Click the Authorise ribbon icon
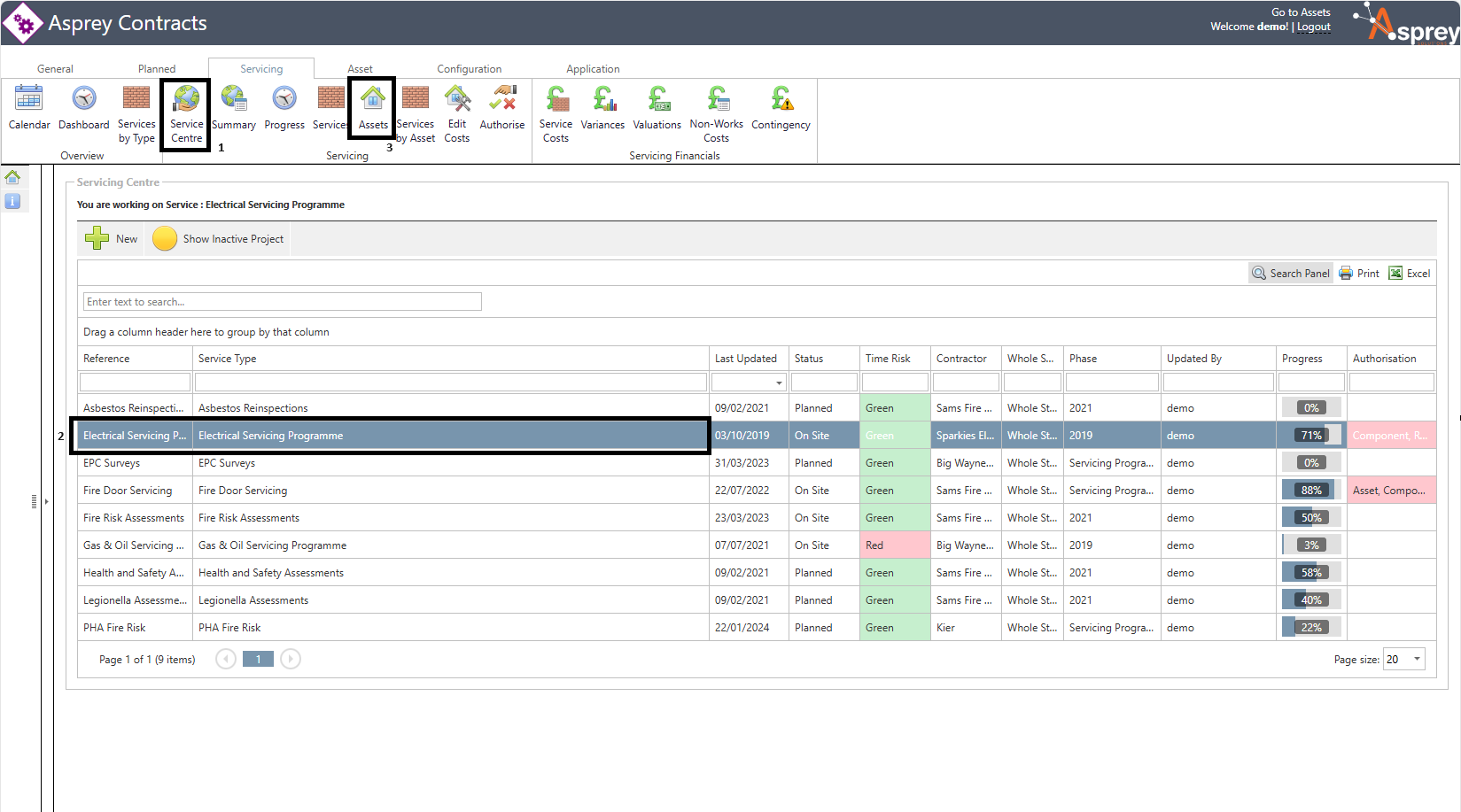The image size is (1461, 812). (502, 108)
